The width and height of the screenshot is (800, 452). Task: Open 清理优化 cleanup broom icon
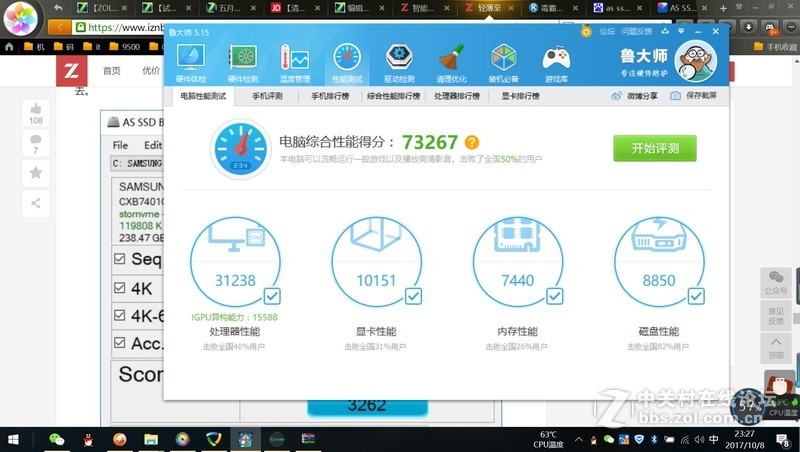[452, 63]
